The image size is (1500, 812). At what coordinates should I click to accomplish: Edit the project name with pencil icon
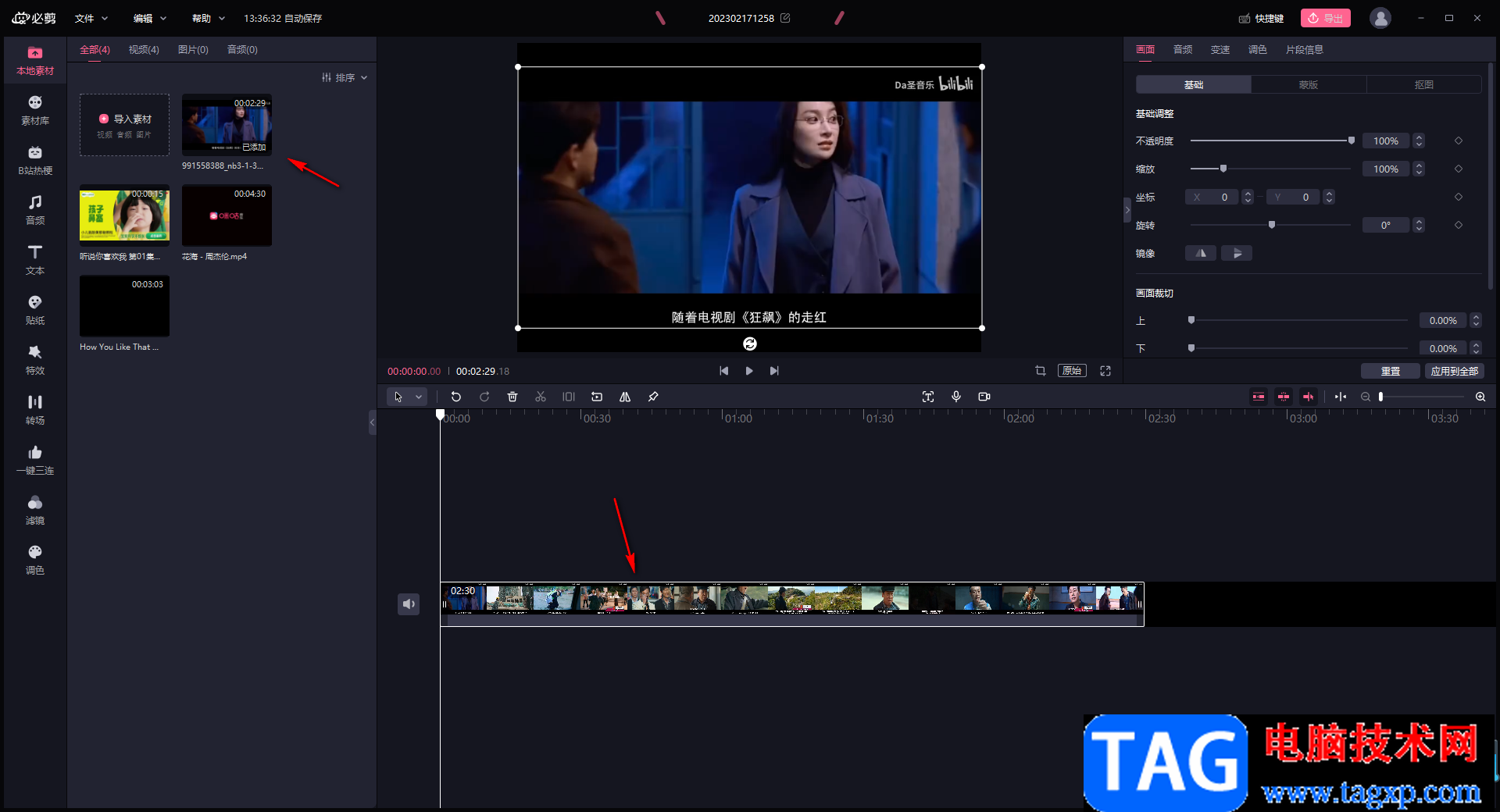pos(785,18)
